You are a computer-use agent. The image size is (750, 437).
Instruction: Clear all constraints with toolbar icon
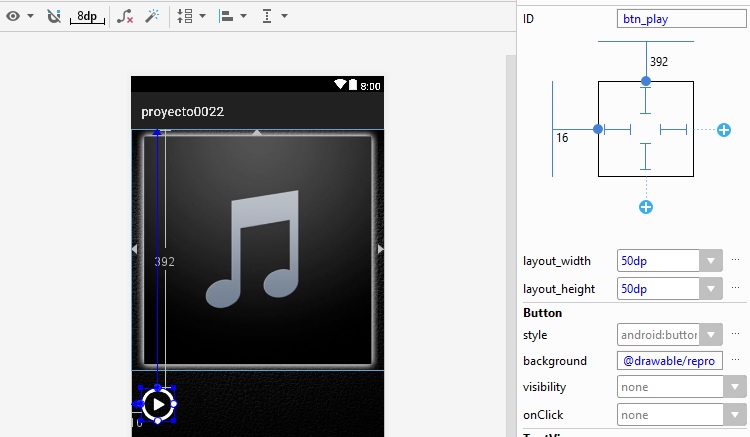pos(124,16)
